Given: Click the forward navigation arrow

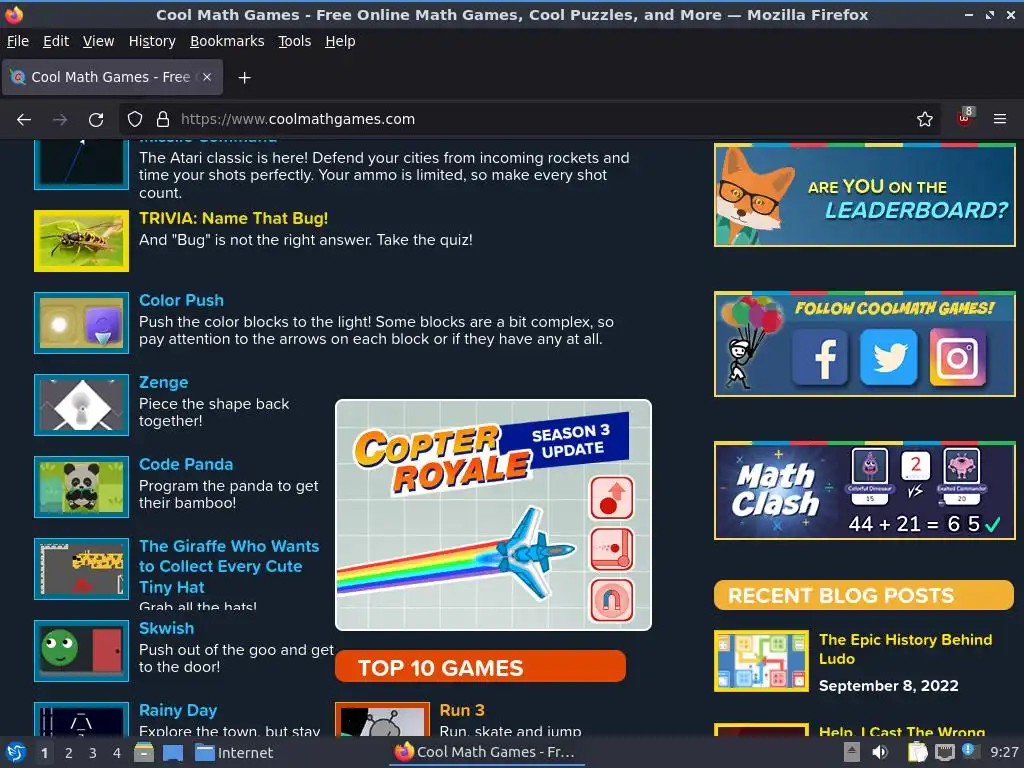Looking at the screenshot, I should point(60,120).
